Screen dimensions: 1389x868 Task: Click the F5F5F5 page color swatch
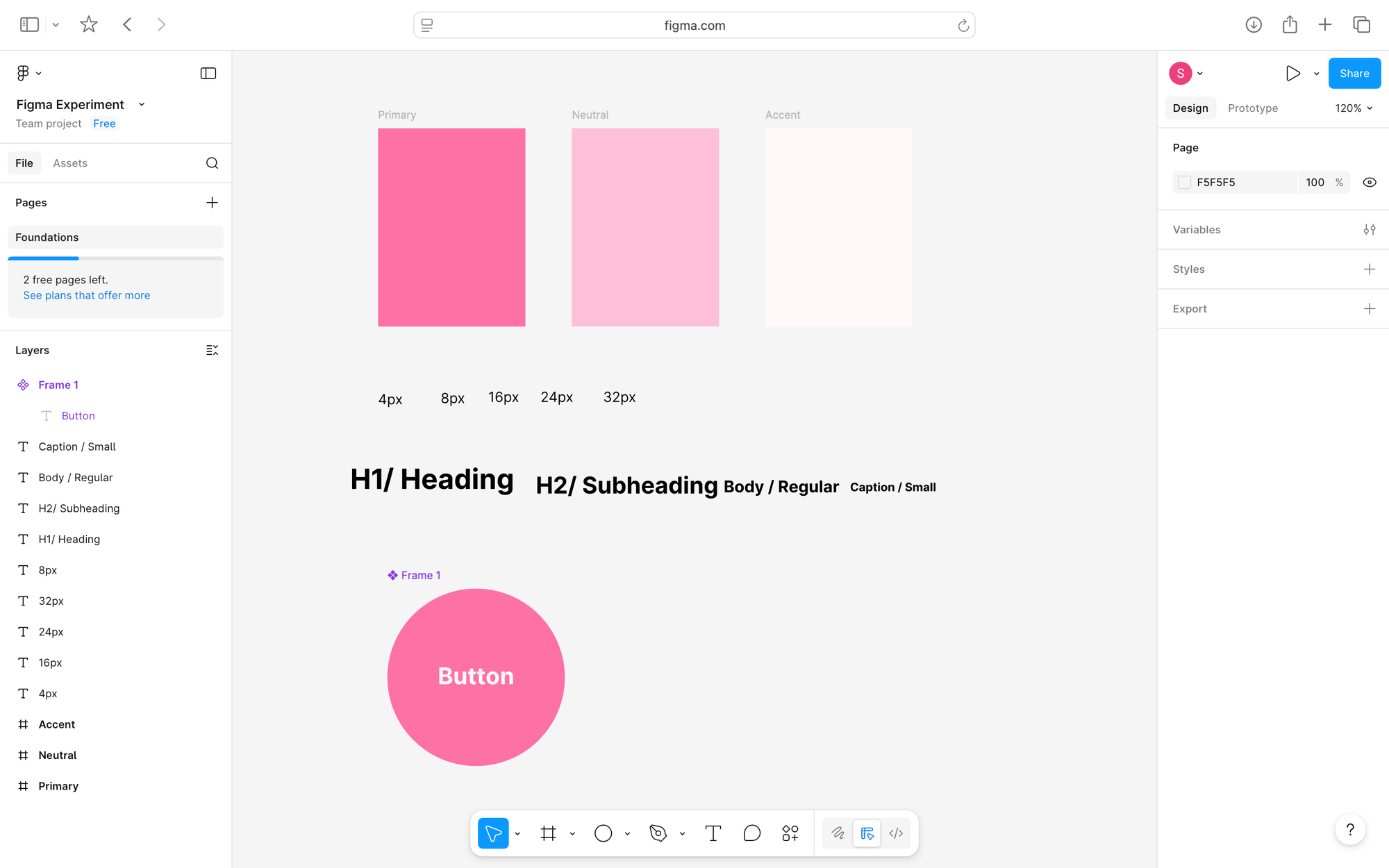[x=1184, y=183]
